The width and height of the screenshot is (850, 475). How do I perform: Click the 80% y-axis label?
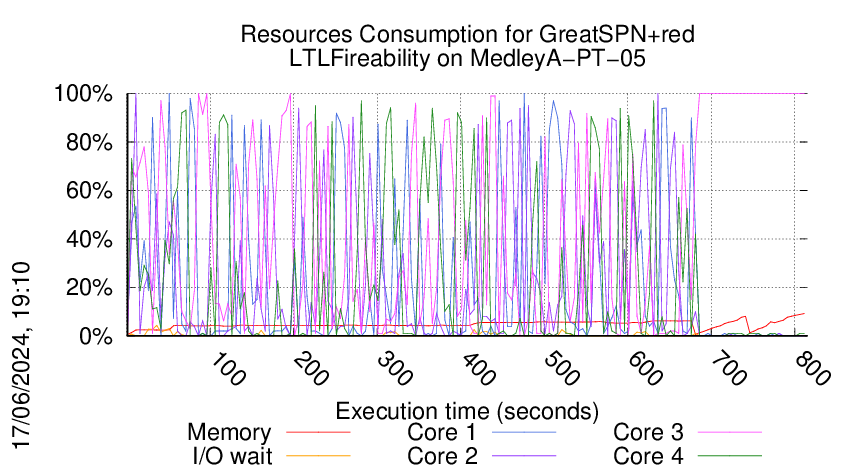pos(89,143)
